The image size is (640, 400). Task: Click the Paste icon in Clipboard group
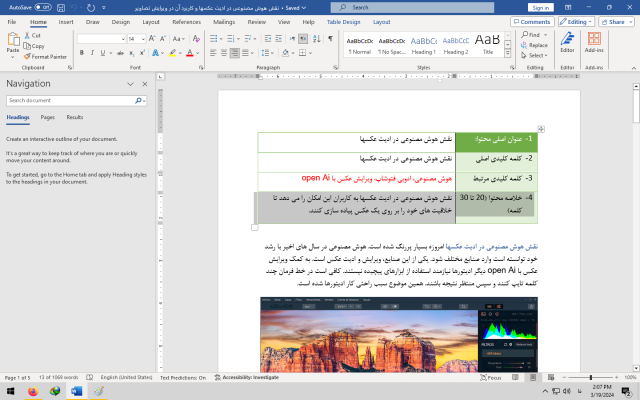click(x=13, y=40)
